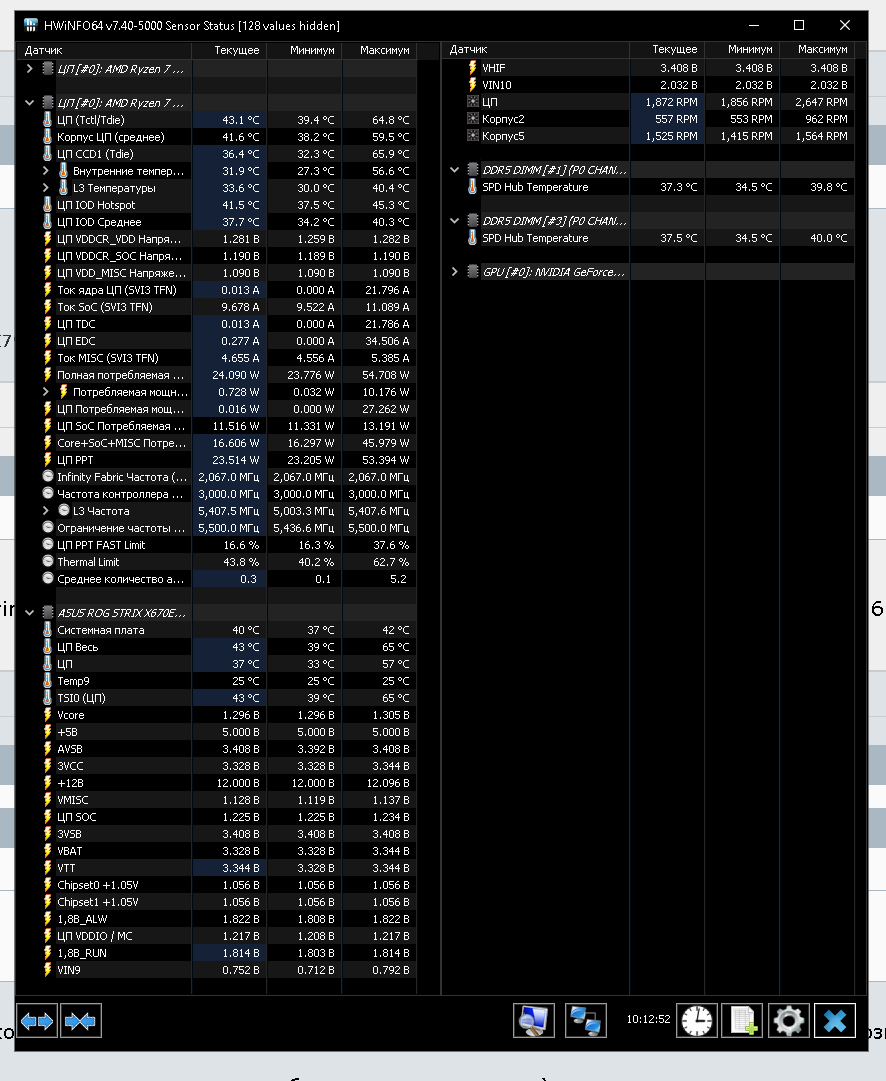
Task: Click clock icon of Infinity Fabric Частота
Action: (48, 476)
